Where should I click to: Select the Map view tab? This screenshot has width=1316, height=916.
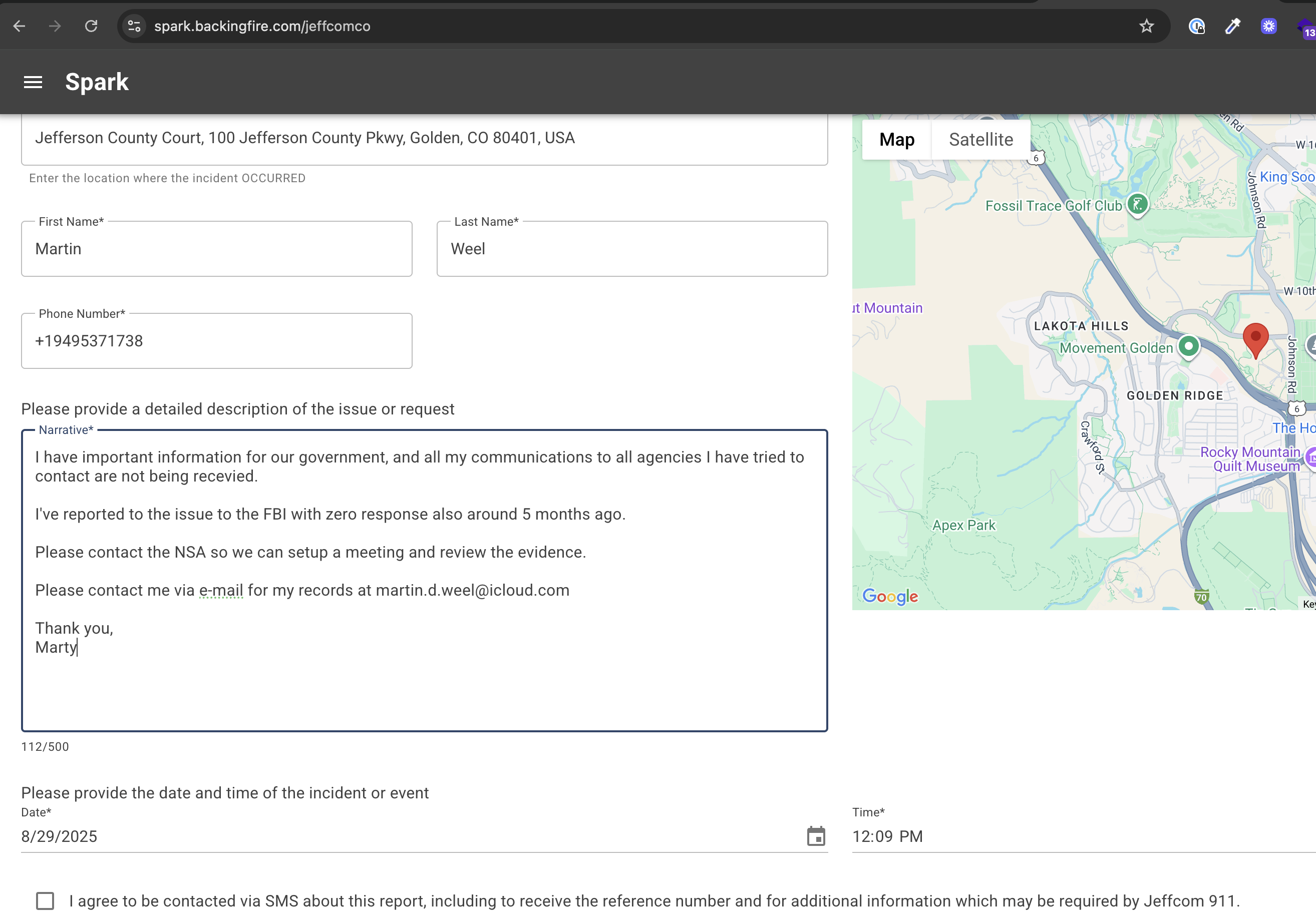[x=896, y=139]
